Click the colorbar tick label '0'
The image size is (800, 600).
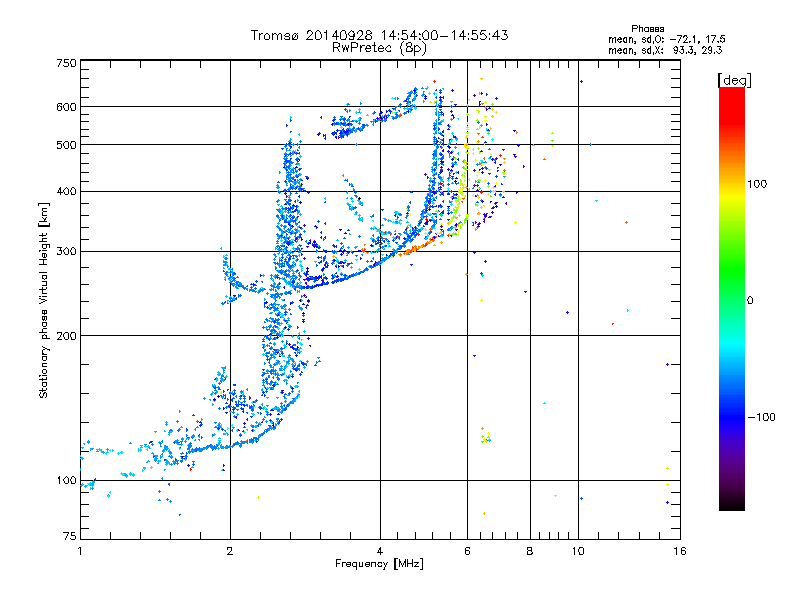750,301
